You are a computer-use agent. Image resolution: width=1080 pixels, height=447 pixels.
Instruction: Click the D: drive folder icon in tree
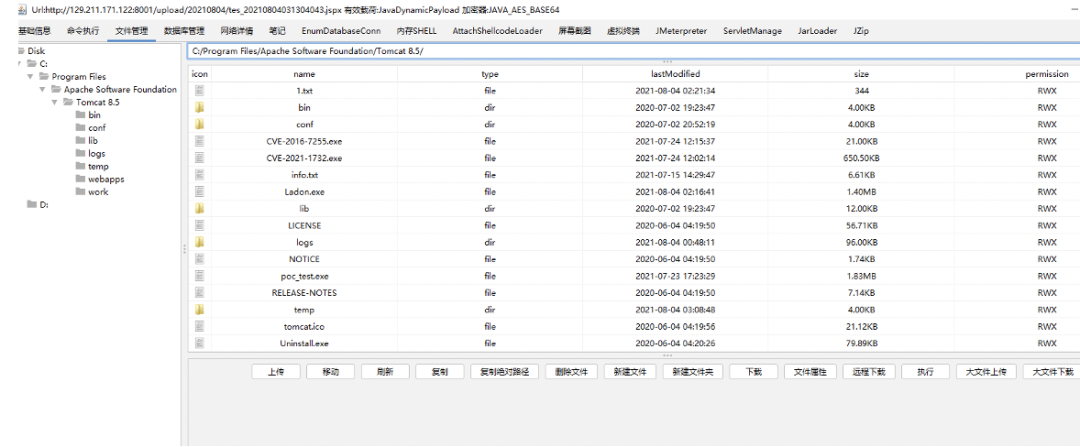[x=32, y=205]
